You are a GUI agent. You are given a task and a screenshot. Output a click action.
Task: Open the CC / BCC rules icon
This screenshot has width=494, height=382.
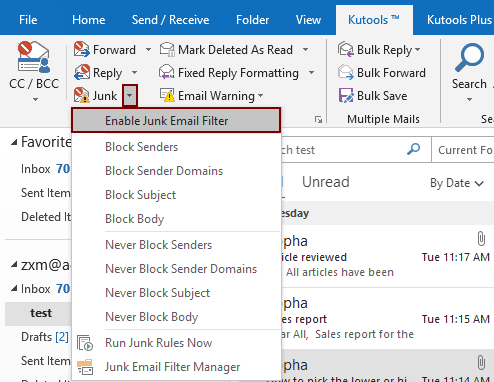(x=34, y=57)
